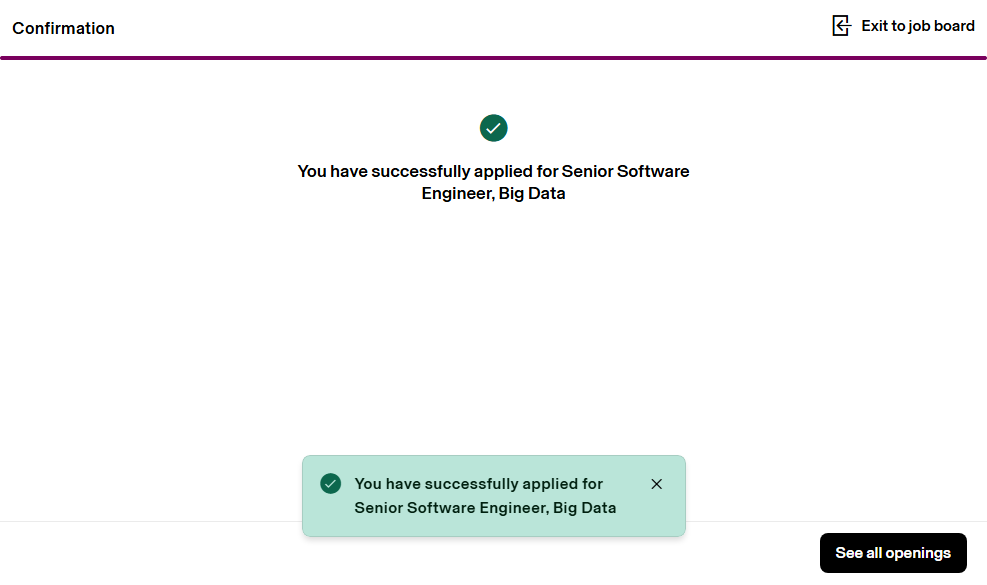Click the far left start of the purple bar
This screenshot has height=585, width=987.
6,58
